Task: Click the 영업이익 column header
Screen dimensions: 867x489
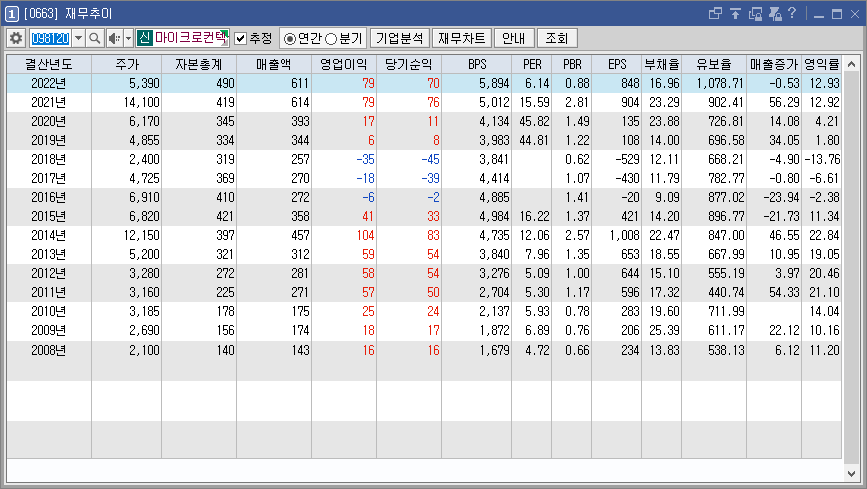Action: (344, 64)
